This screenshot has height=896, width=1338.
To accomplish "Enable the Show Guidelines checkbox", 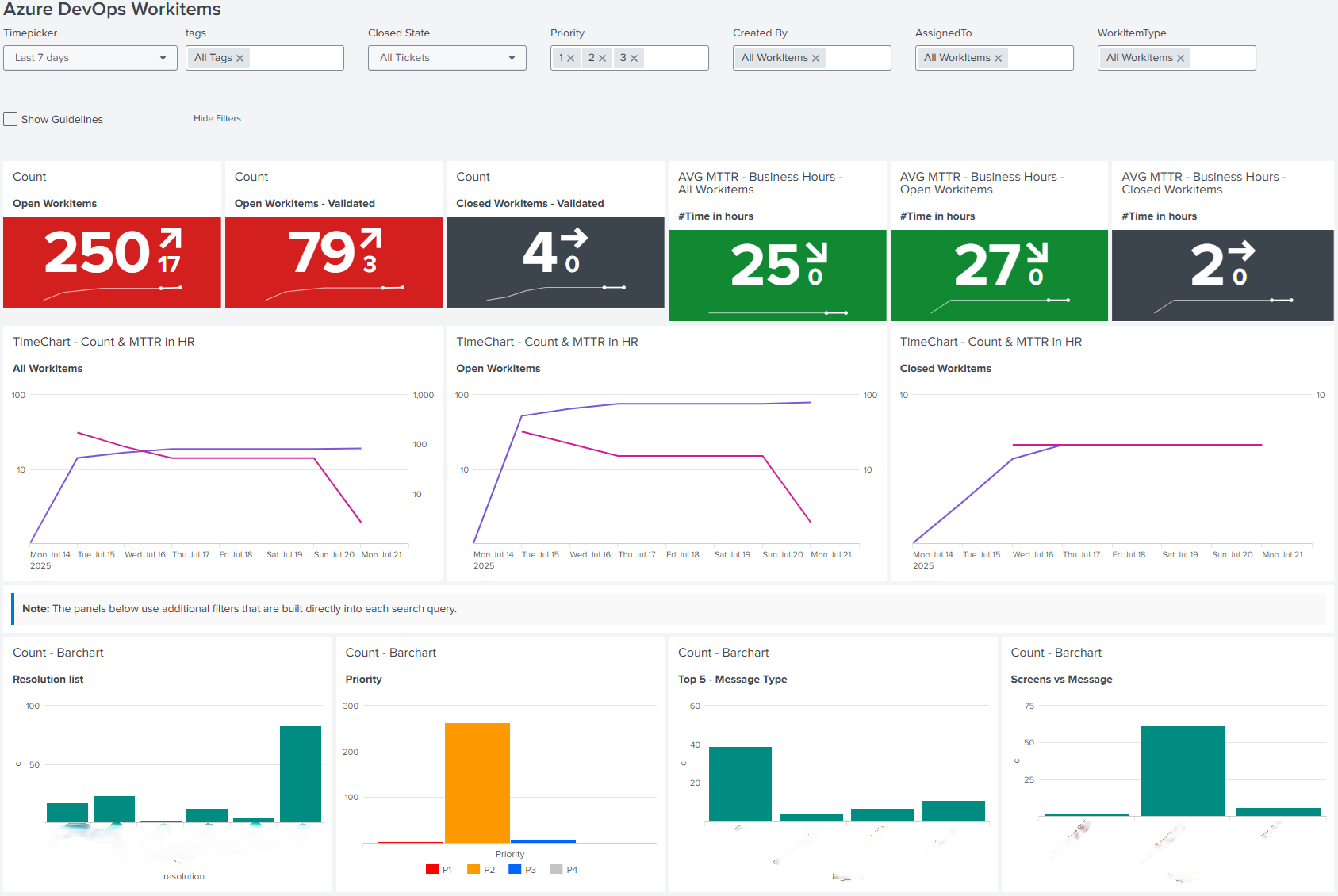I will 10,118.
